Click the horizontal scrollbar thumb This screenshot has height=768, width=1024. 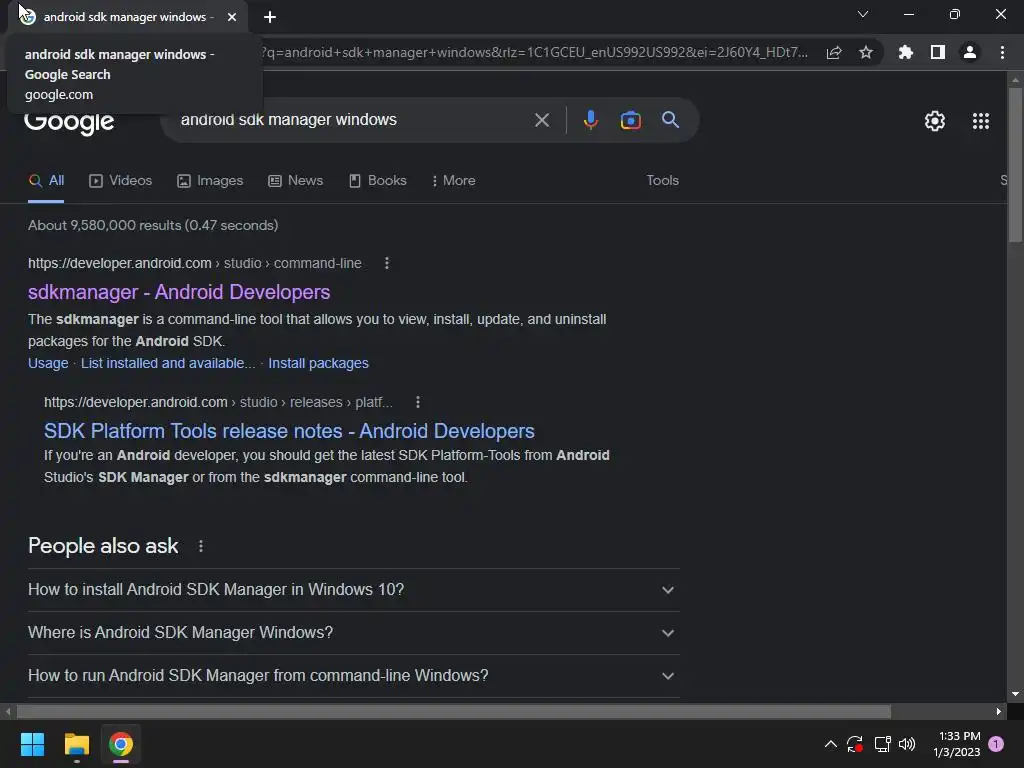[454, 711]
